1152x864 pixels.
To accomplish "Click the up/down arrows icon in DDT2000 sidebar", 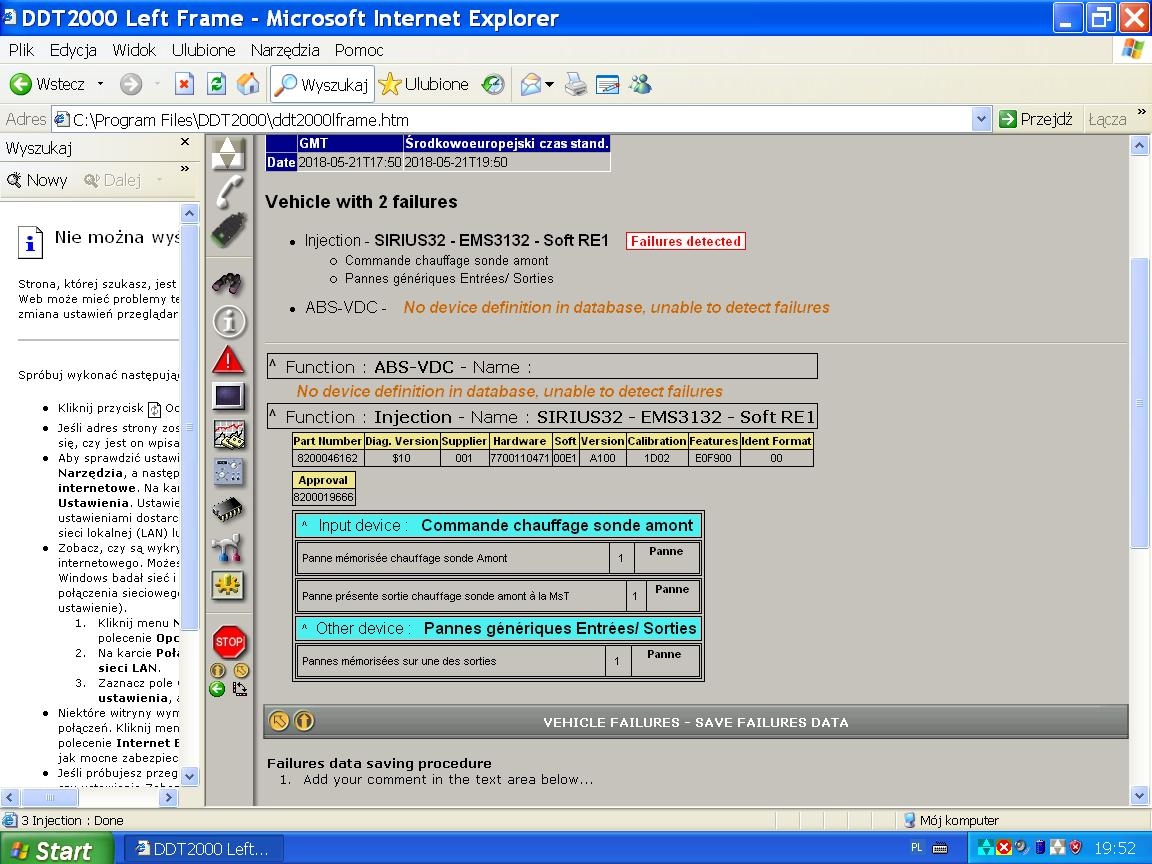I will 228,154.
